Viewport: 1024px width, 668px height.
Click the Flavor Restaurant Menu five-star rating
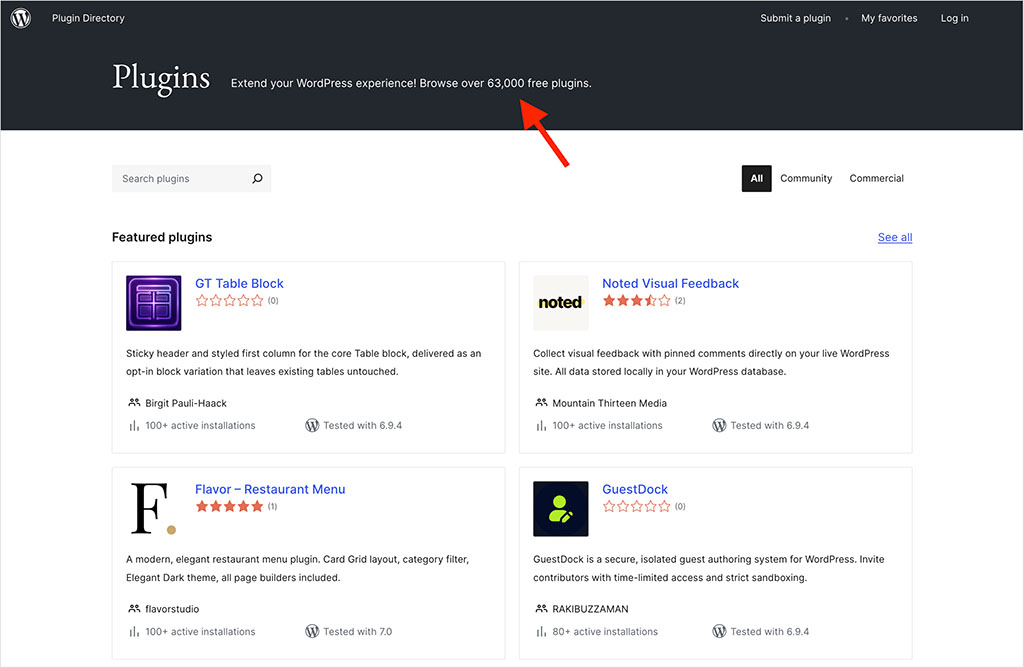229,506
